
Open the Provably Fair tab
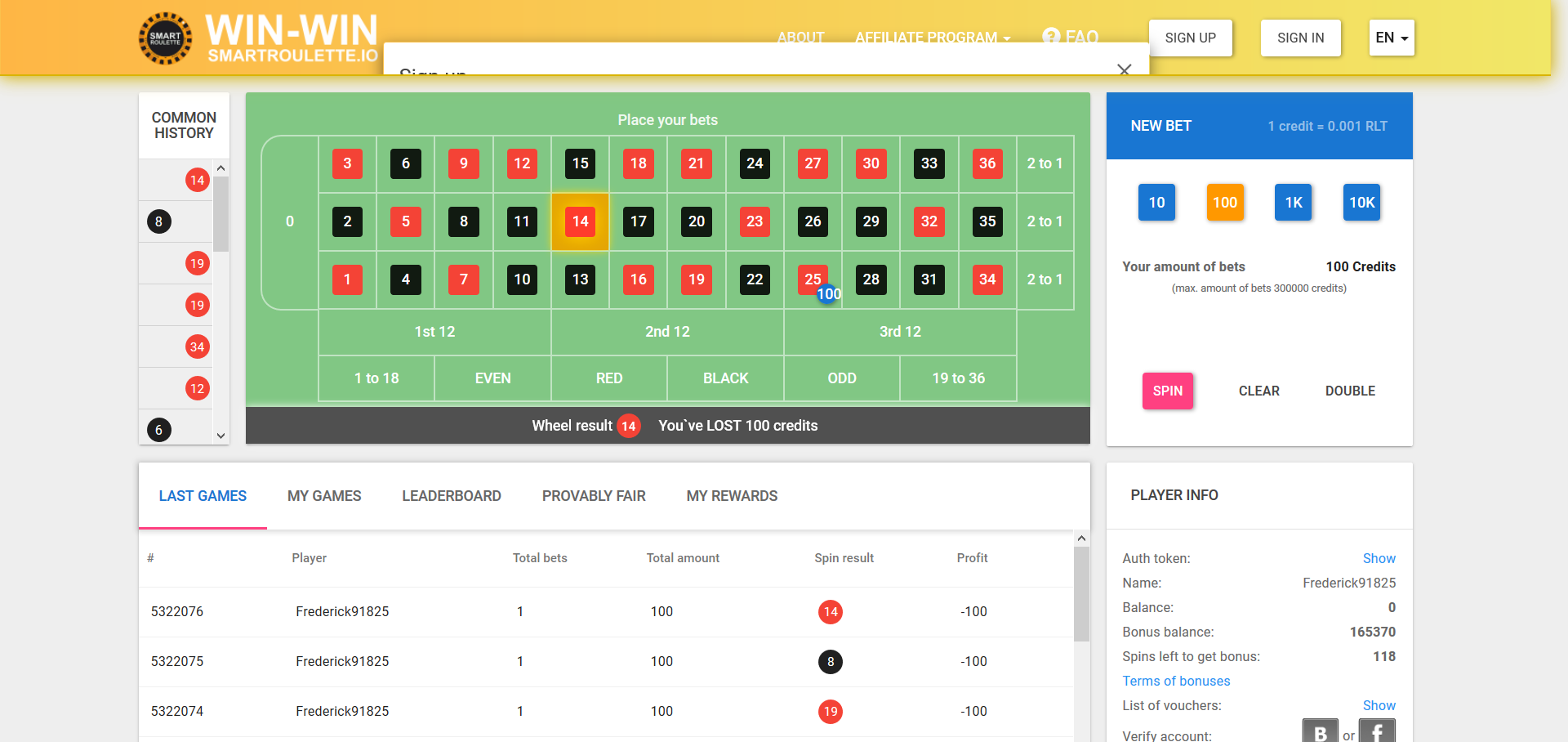click(x=594, y=496)
